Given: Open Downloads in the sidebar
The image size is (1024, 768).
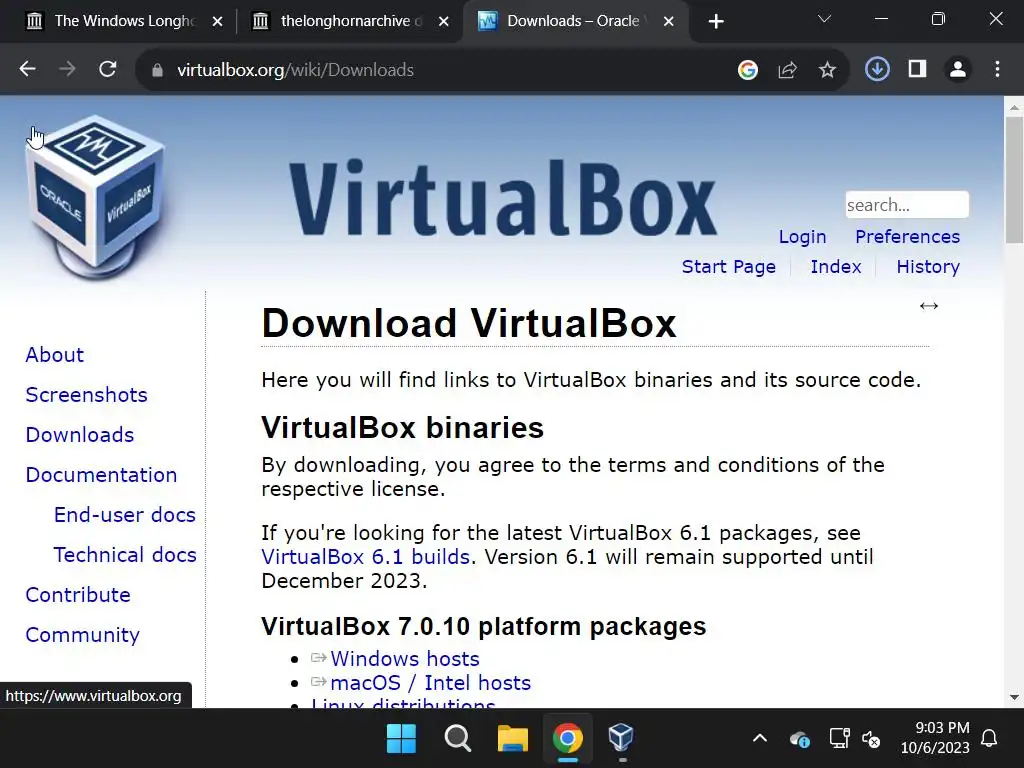Looking at the screenshot, I should click(80, 434).
